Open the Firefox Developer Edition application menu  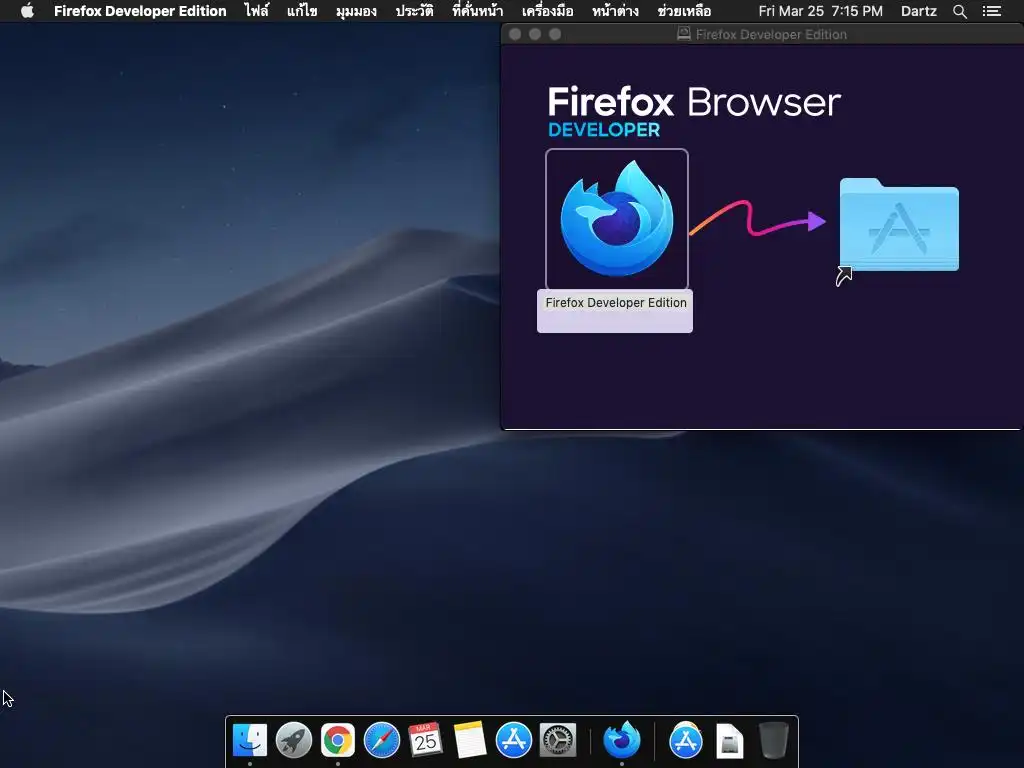(140, 11)
